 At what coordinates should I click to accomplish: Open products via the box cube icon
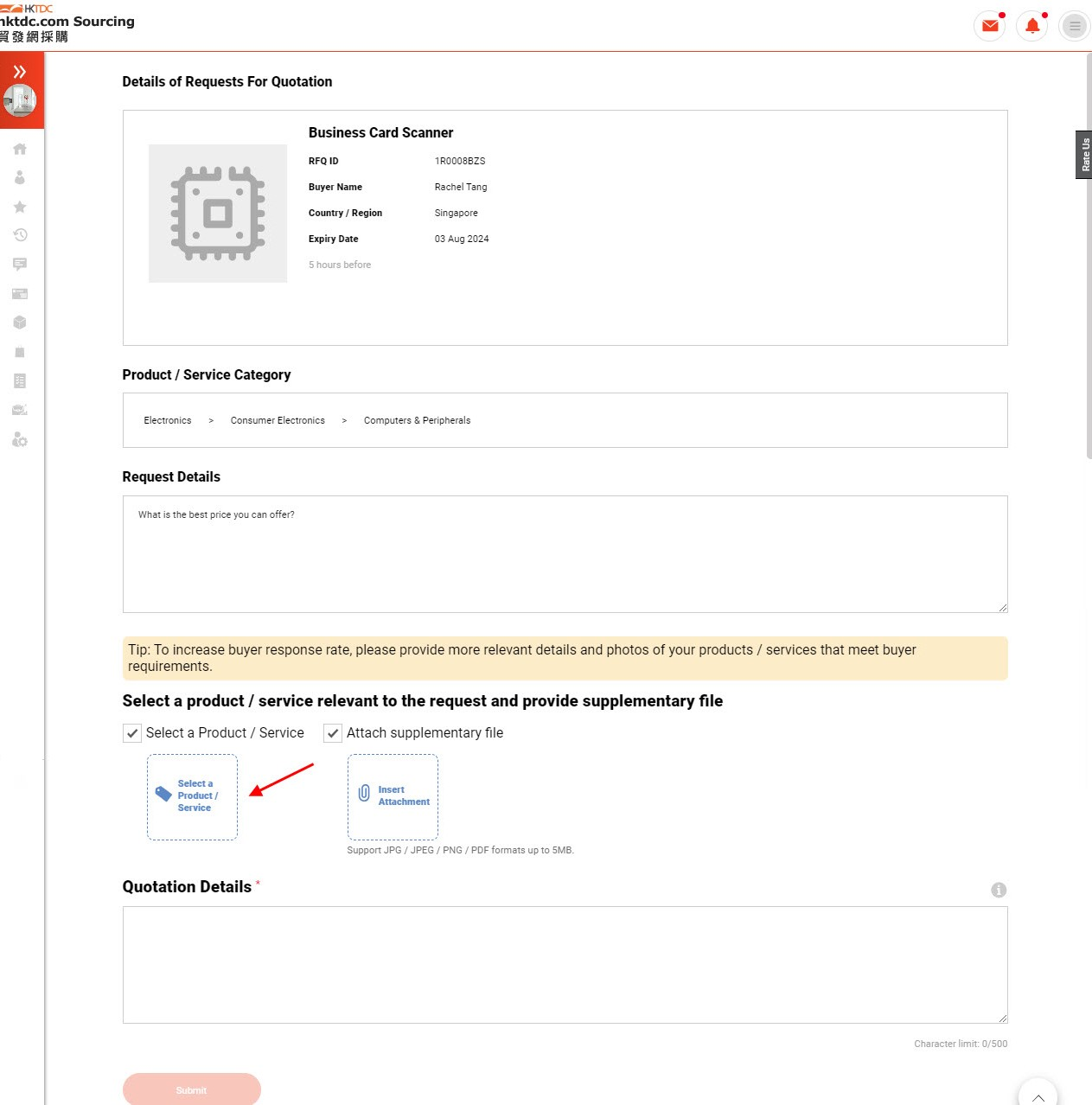point(20,323)
